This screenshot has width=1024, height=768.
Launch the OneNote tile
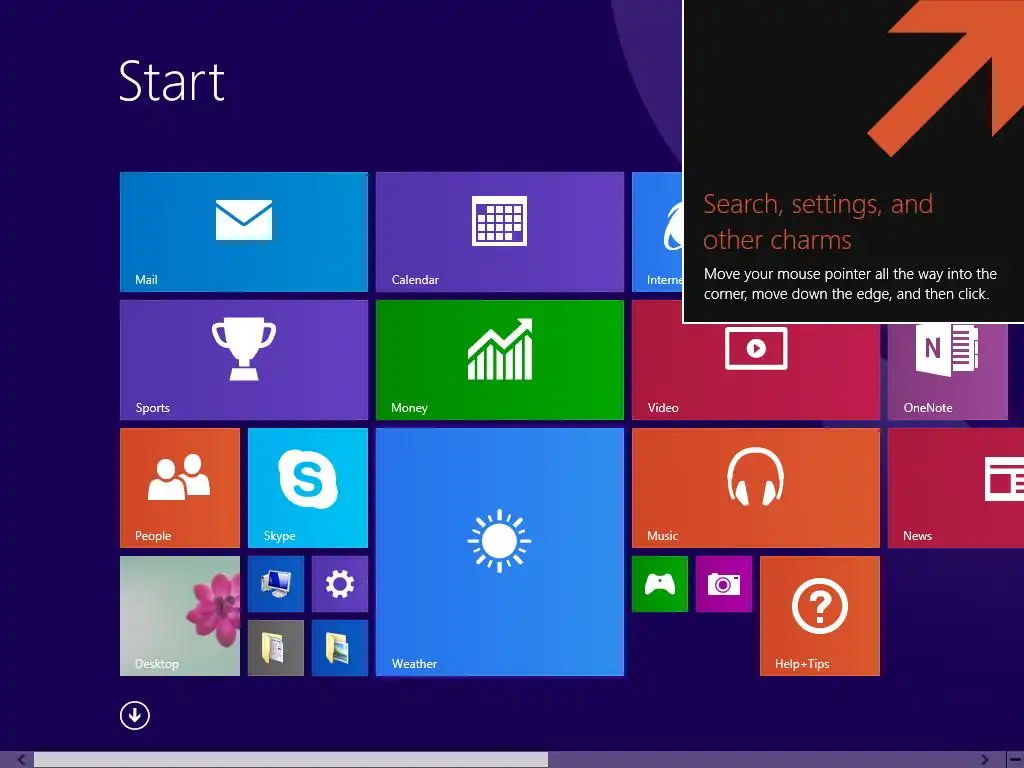tap(948, 371)
